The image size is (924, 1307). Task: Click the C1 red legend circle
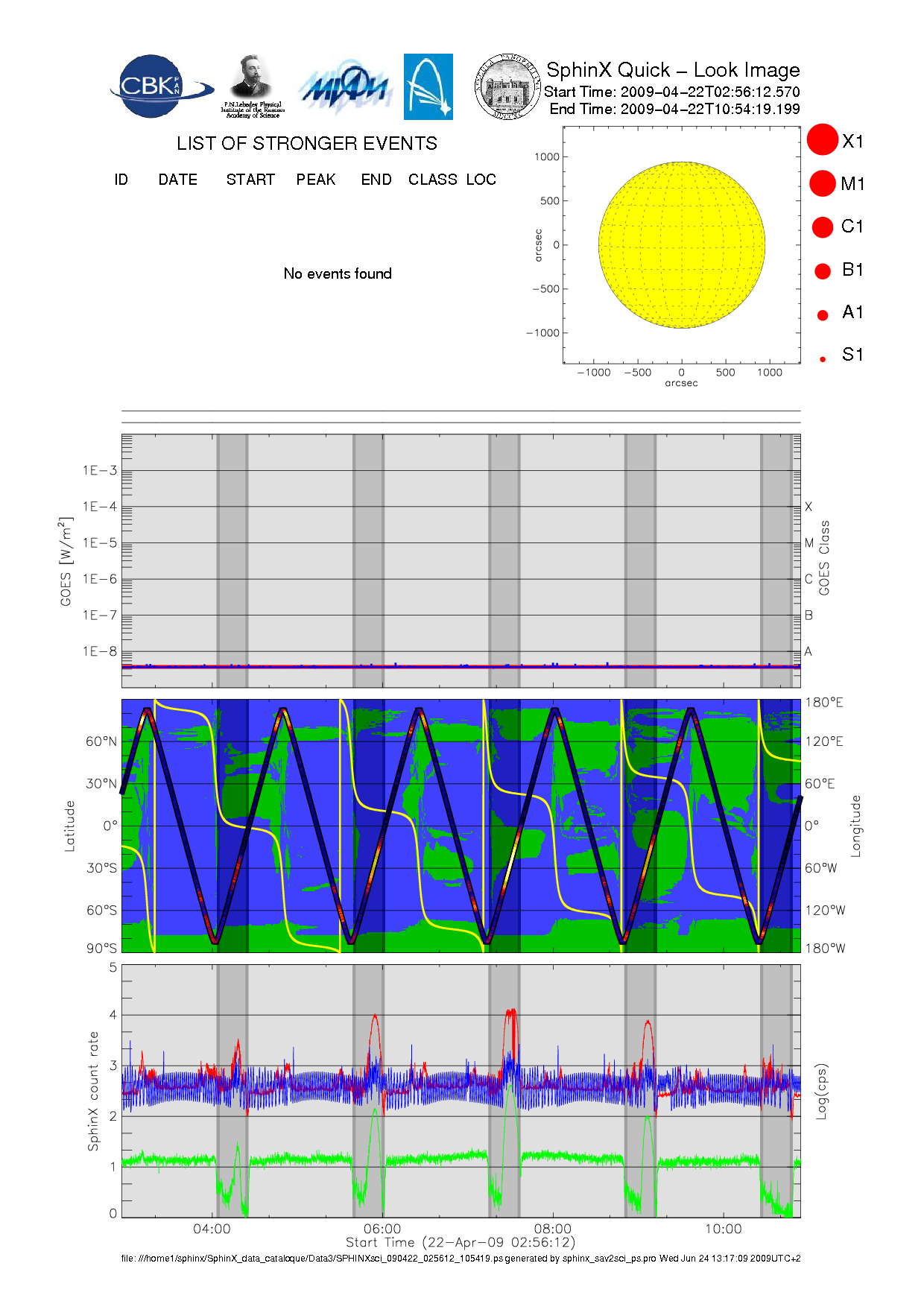pyautogui.click(x=823, y=227)
